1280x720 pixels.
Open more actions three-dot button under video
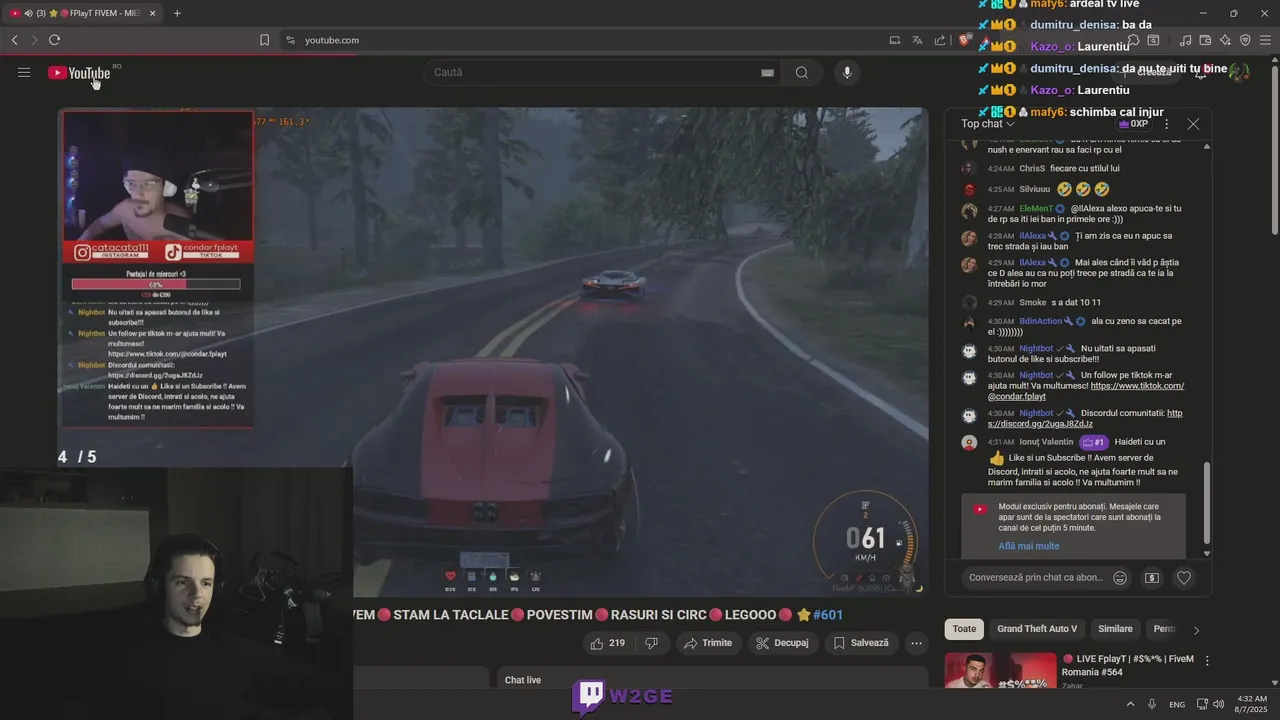pos(916,643)
